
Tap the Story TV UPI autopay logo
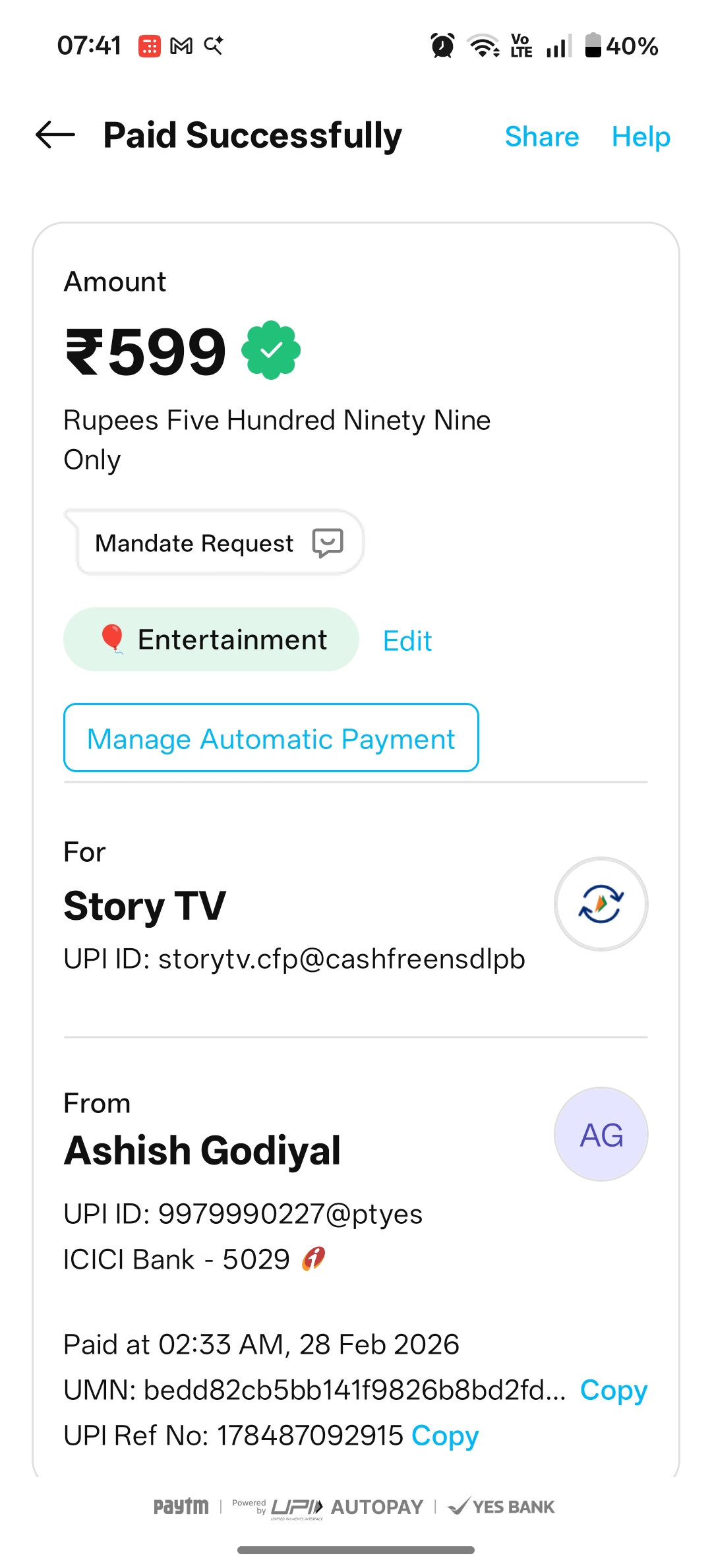point(601,904)
